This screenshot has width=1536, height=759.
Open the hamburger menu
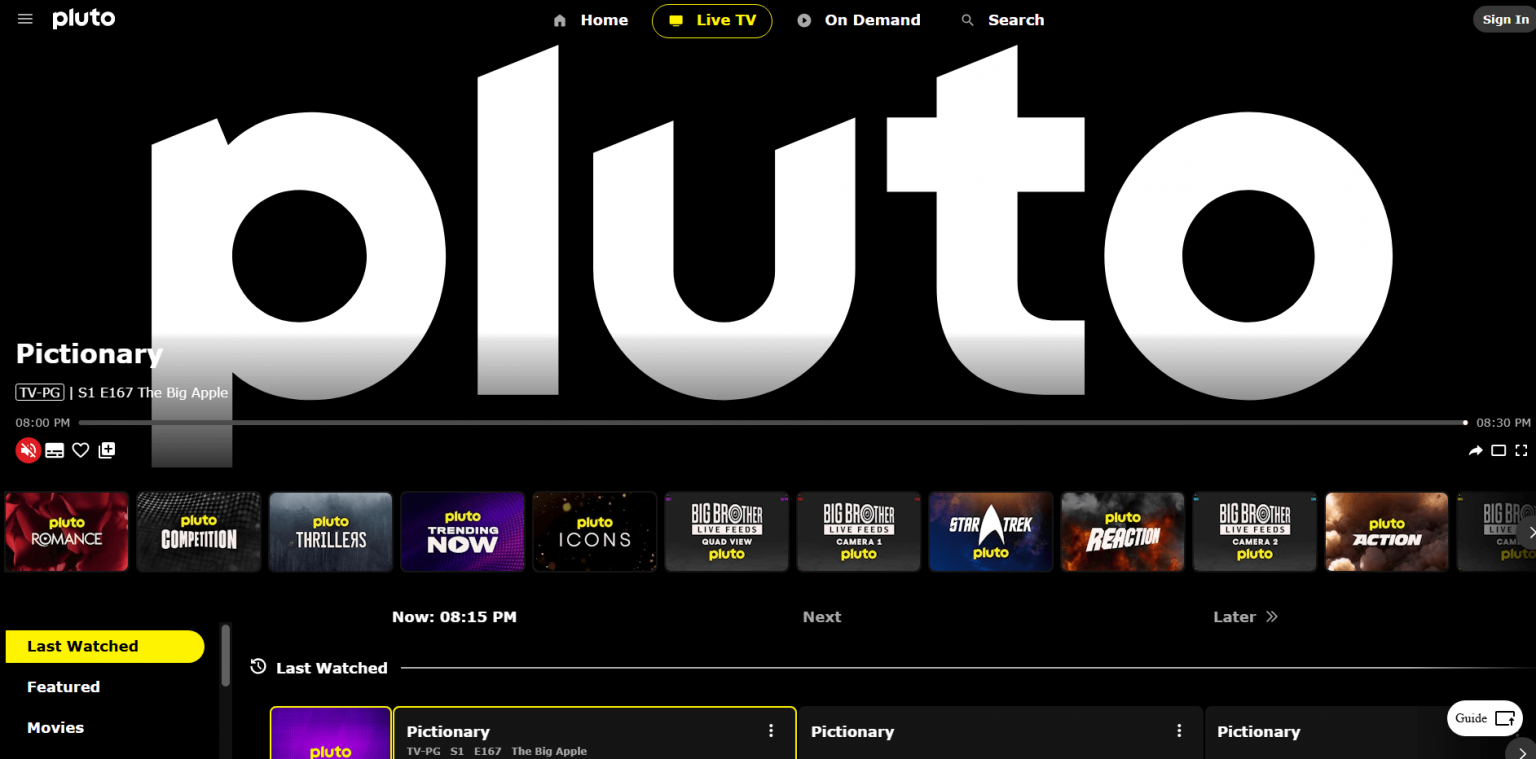coord(25,20)
